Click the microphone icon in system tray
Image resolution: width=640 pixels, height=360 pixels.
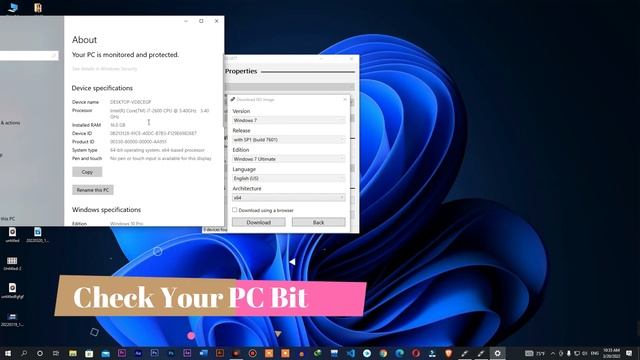(x=569, y=353)
